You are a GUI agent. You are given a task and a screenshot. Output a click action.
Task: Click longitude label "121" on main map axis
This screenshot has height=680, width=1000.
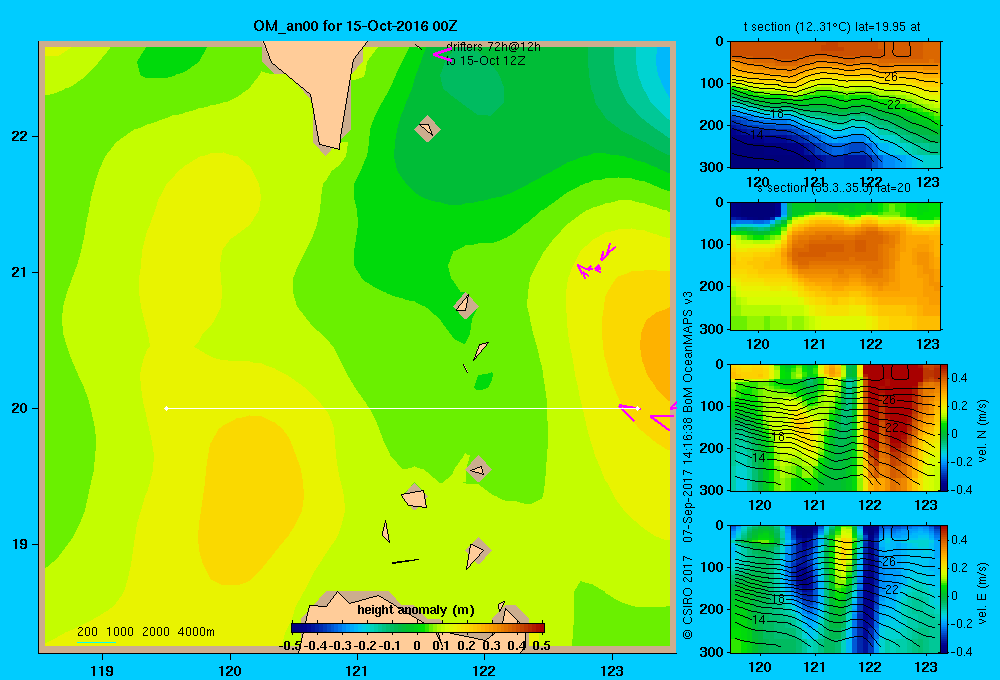(357, 670)
